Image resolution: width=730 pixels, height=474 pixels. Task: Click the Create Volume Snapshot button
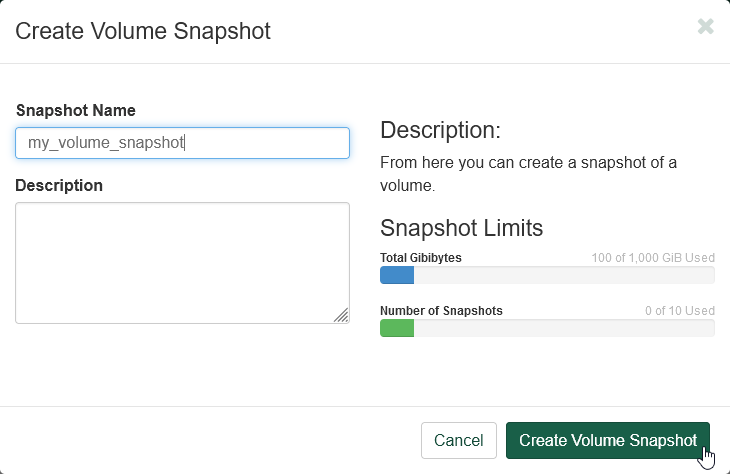coord(607,441)
